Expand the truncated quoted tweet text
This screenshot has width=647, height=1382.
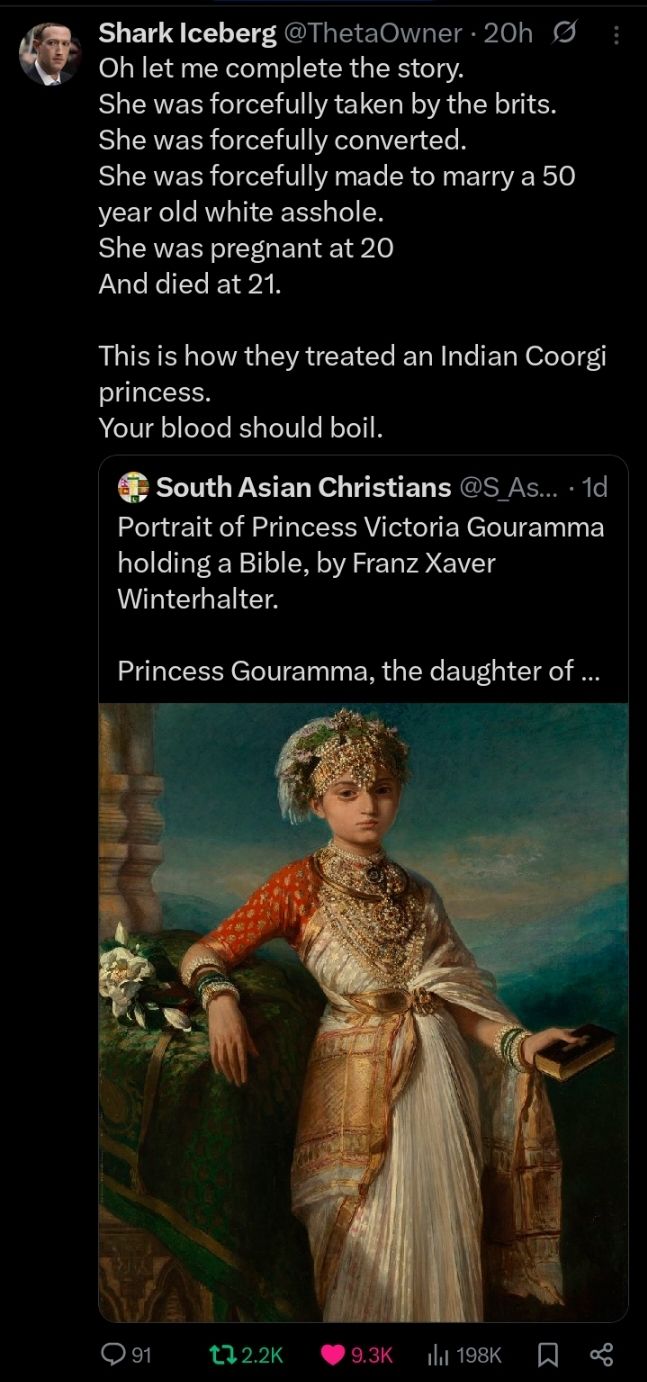359,670
